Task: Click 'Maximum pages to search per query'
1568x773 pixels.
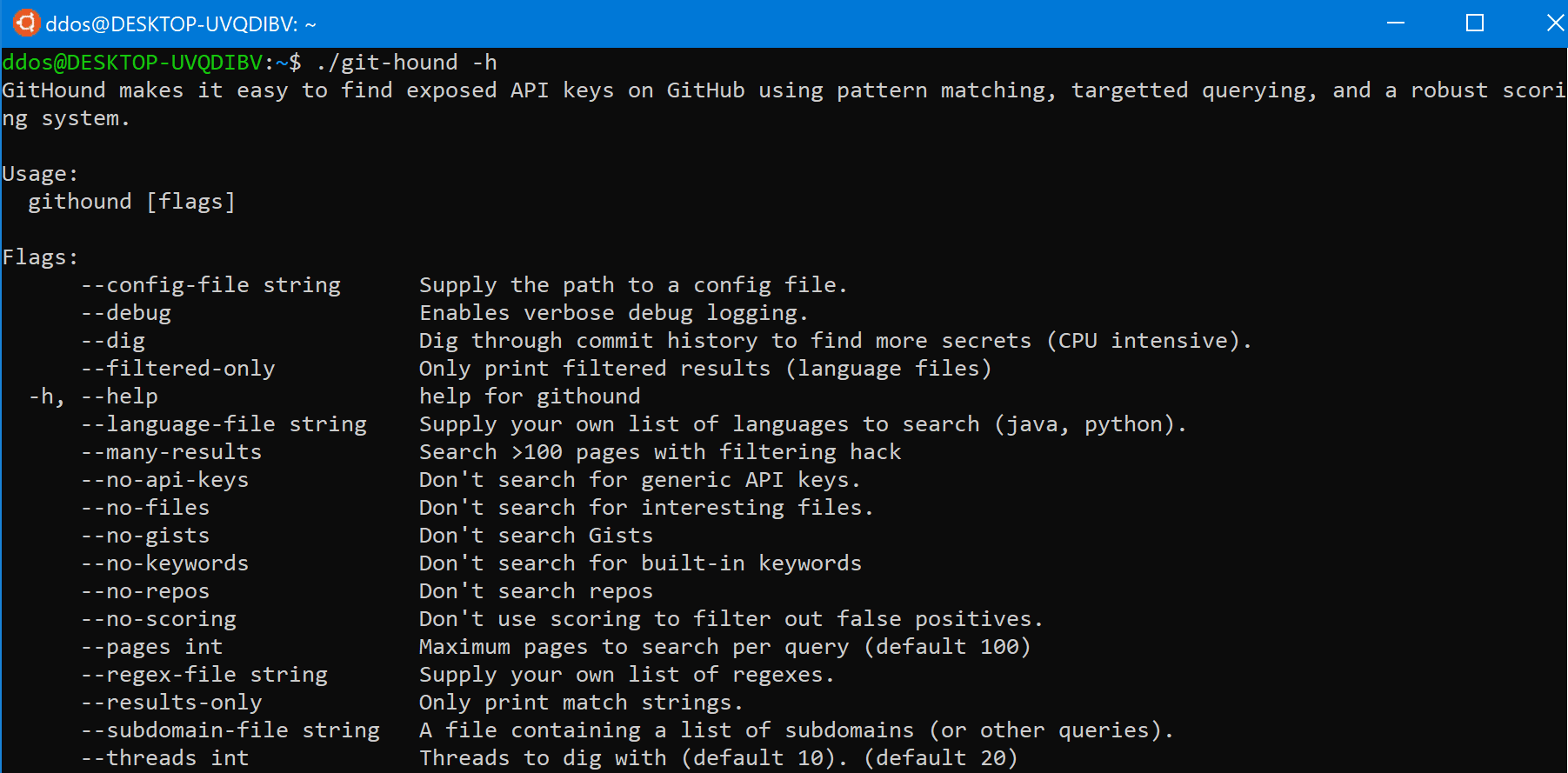Action: 724,647
